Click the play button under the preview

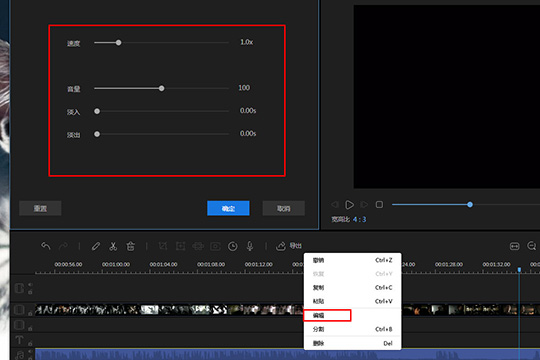349,205
